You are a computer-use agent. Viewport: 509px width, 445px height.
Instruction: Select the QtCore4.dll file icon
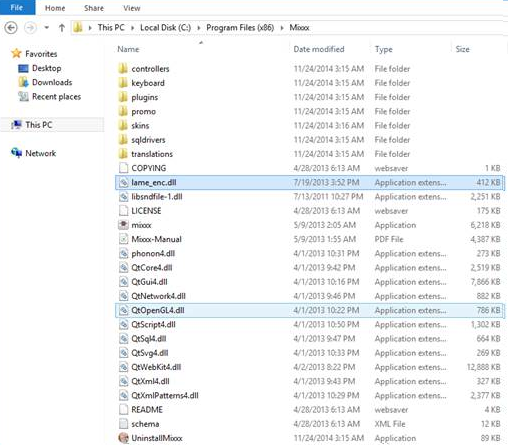pos(123,267)
